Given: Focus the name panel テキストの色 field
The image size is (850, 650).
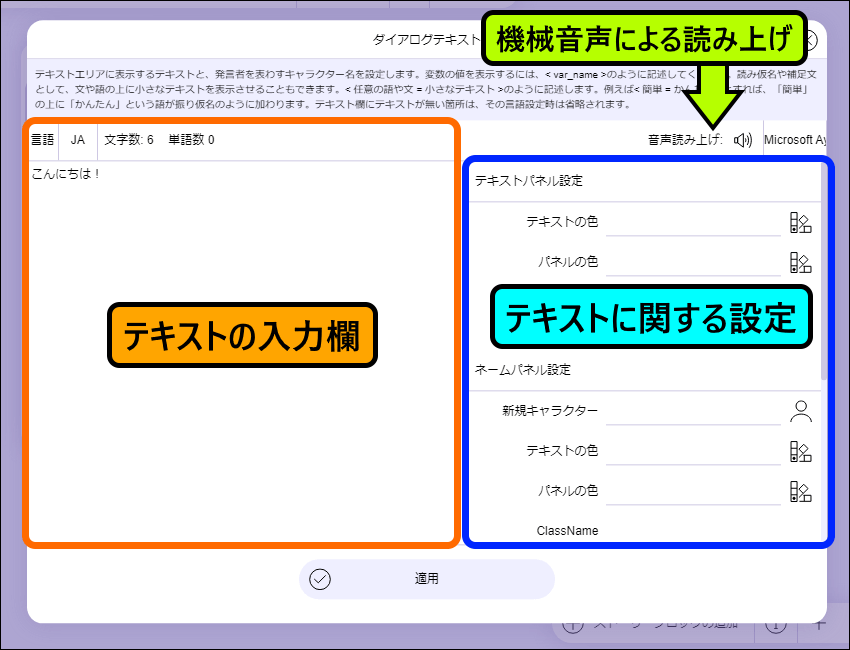Looking at the screenshot, I should pos(693,451).
